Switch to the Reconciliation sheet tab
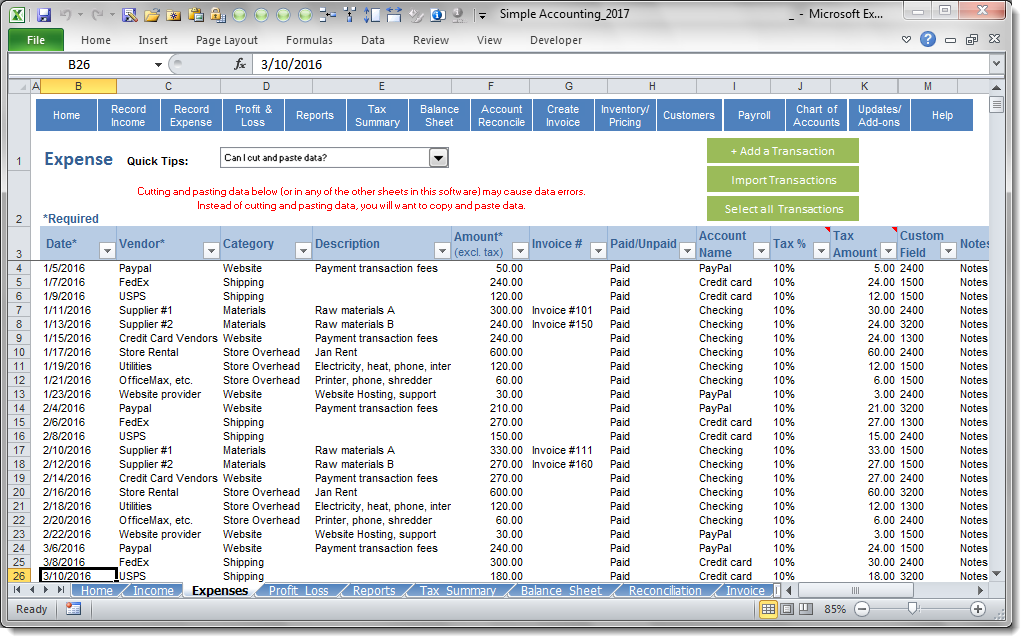This screenshot has height=643, width=1027. click(x=665, y=591)
